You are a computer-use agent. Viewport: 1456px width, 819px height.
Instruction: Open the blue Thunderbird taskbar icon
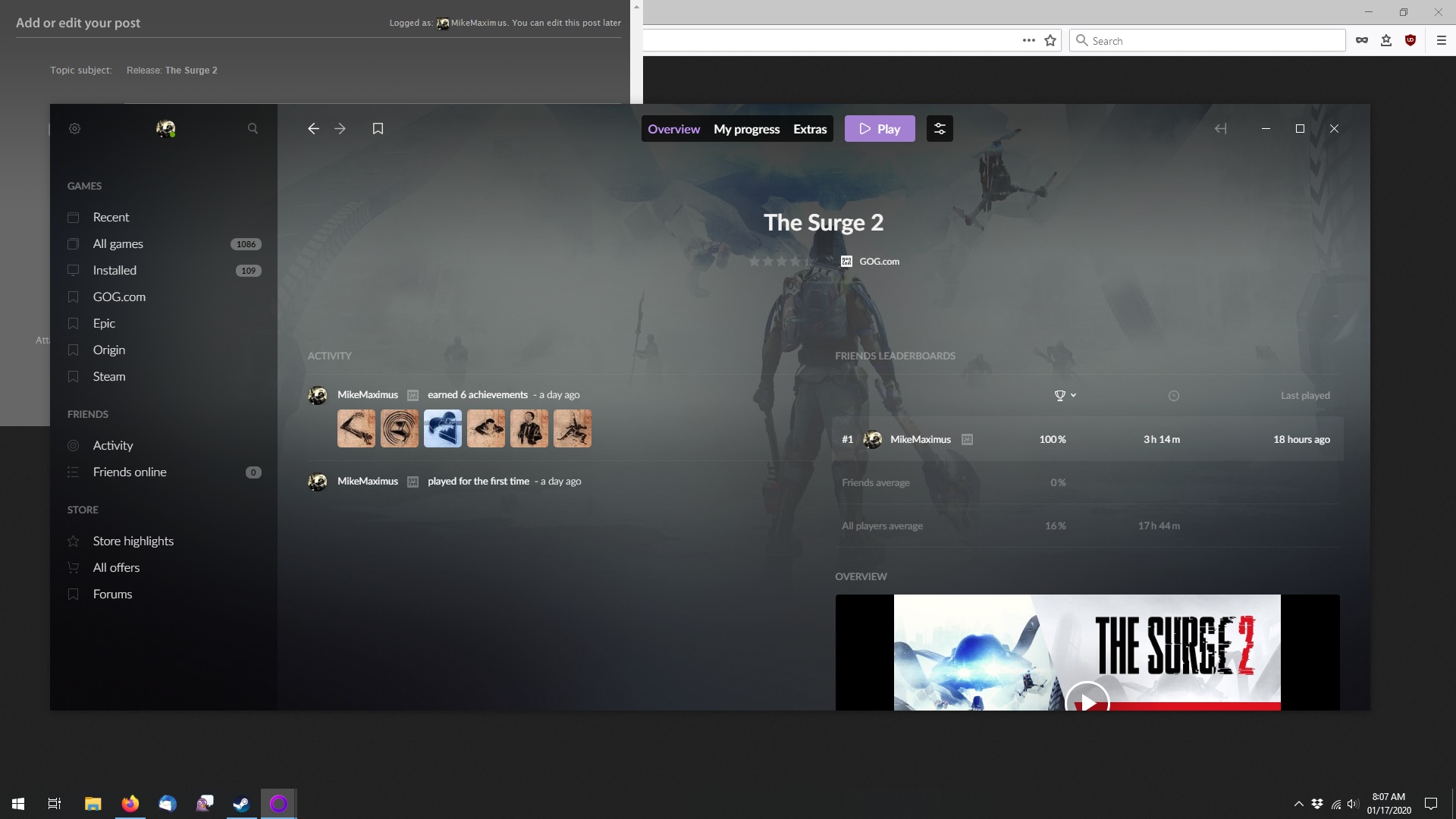pyautogui.click(x=167, y=804)
